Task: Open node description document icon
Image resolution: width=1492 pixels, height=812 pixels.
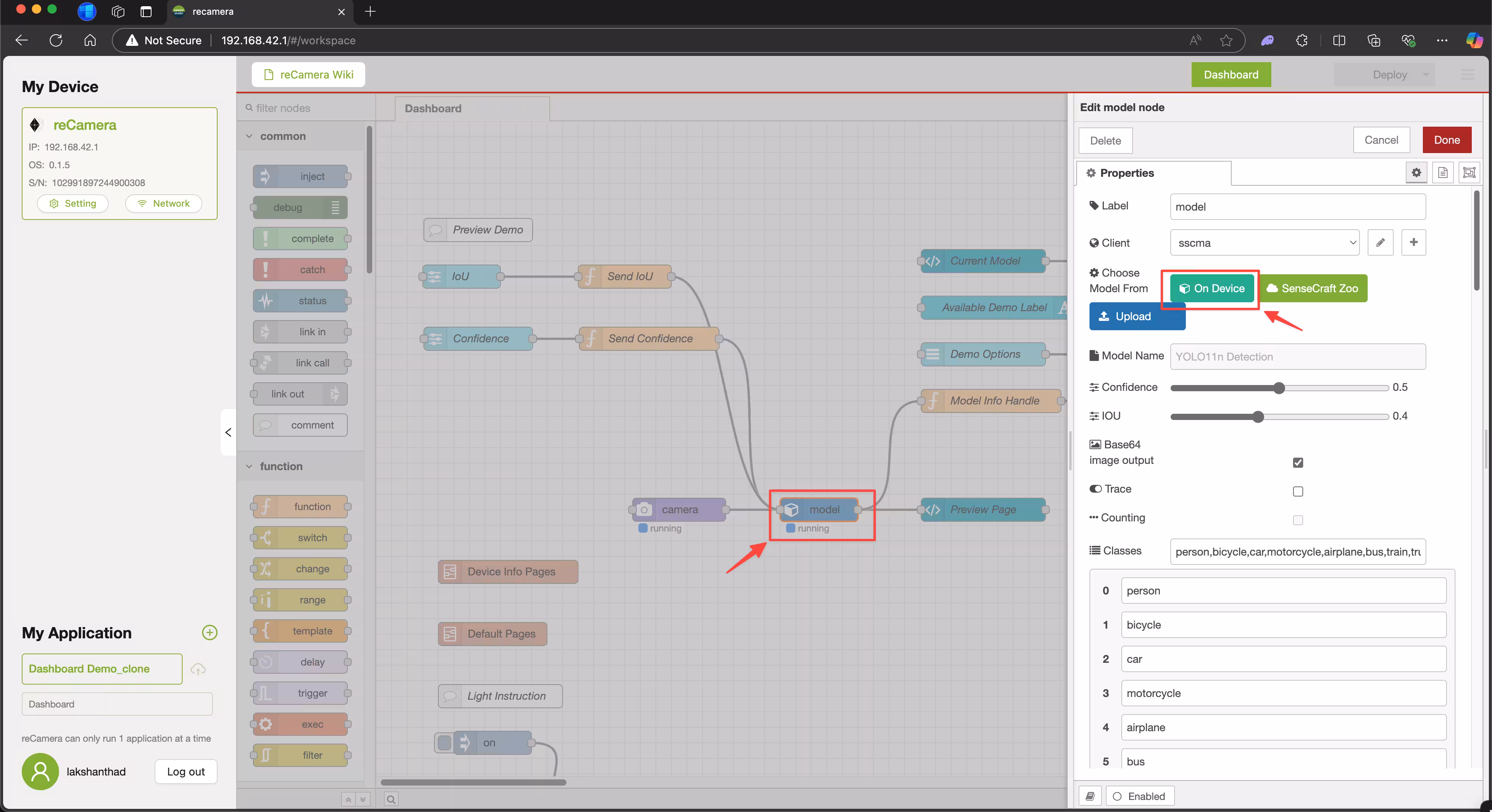Action: (1443, 173)
